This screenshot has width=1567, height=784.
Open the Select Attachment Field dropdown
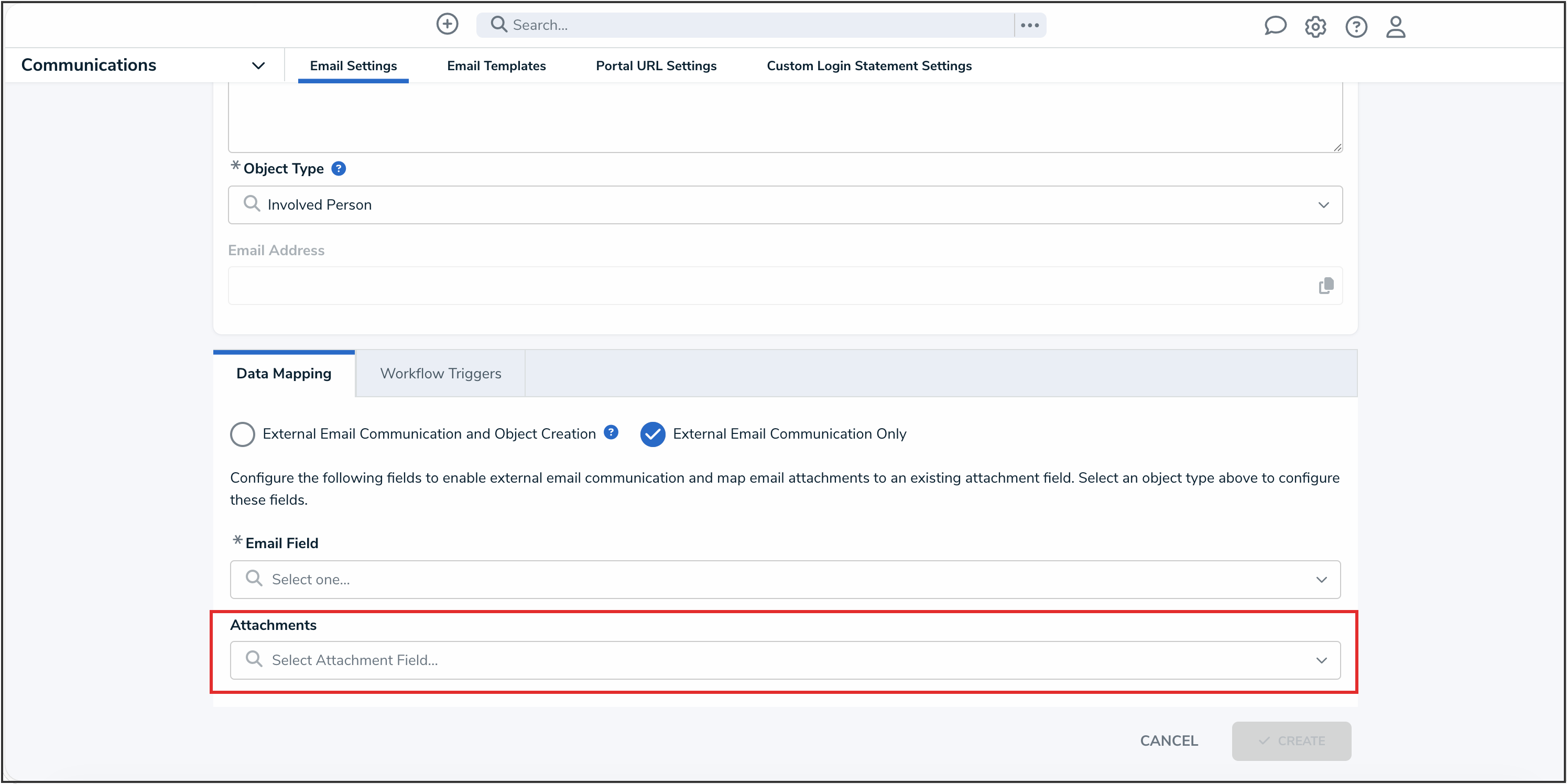785,660
